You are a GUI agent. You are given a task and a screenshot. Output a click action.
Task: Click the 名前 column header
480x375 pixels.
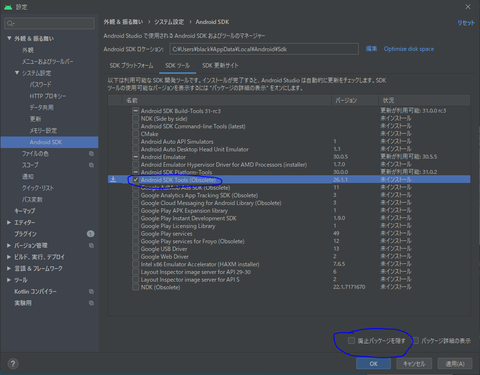coord(227,100)
